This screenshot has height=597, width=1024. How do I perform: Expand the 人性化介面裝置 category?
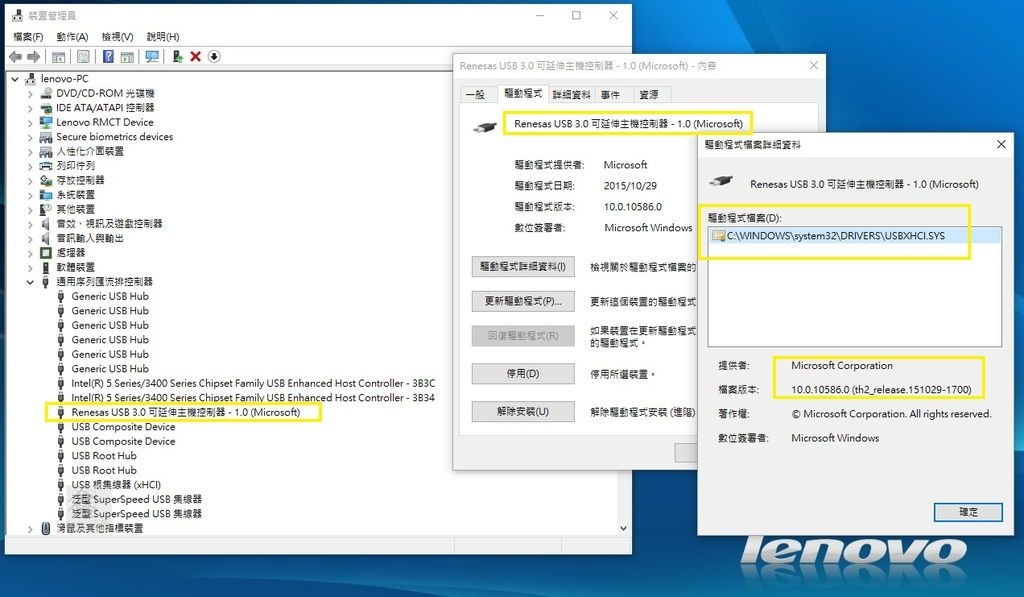click(30, 152)
